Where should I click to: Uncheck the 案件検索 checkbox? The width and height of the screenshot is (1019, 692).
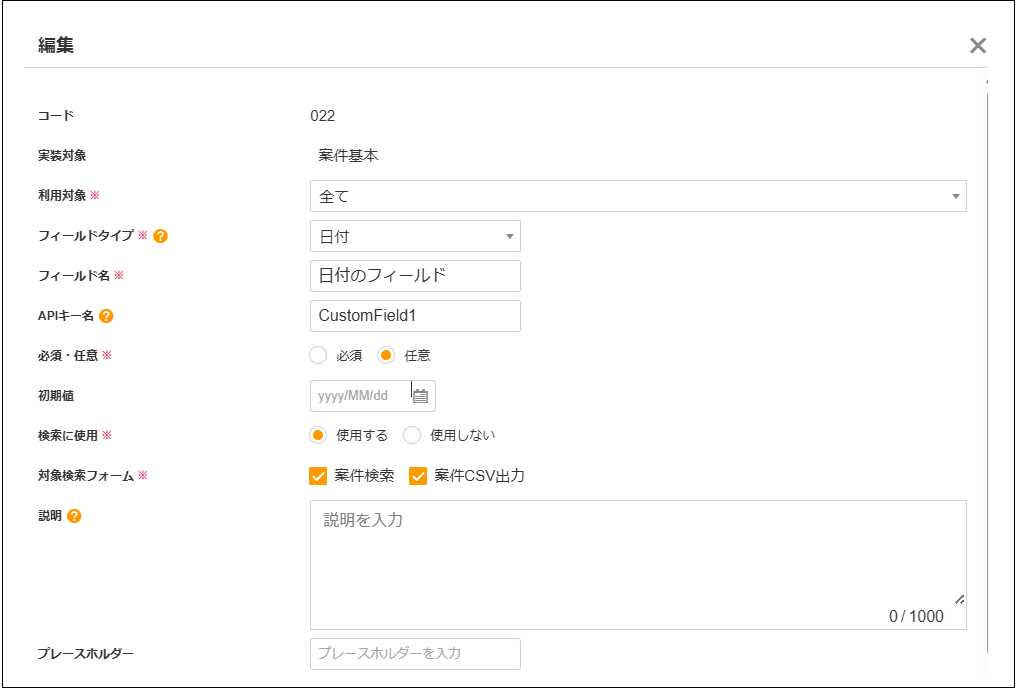click(x=319, y=476)
